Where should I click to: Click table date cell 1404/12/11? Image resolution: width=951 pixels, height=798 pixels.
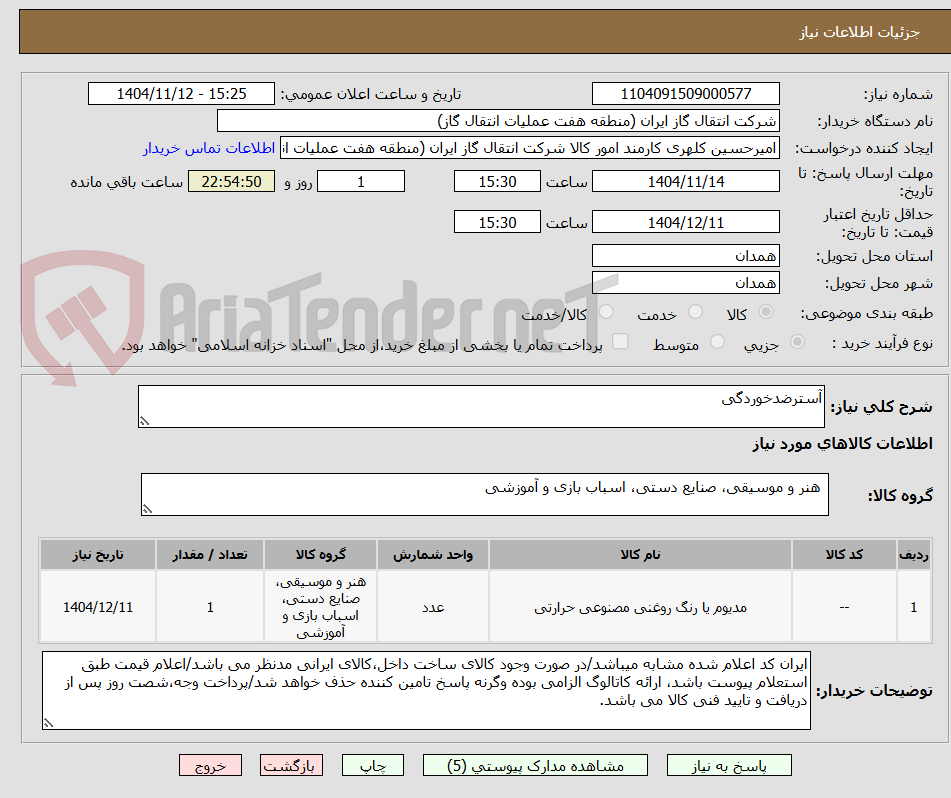click(x=98, y=607)
